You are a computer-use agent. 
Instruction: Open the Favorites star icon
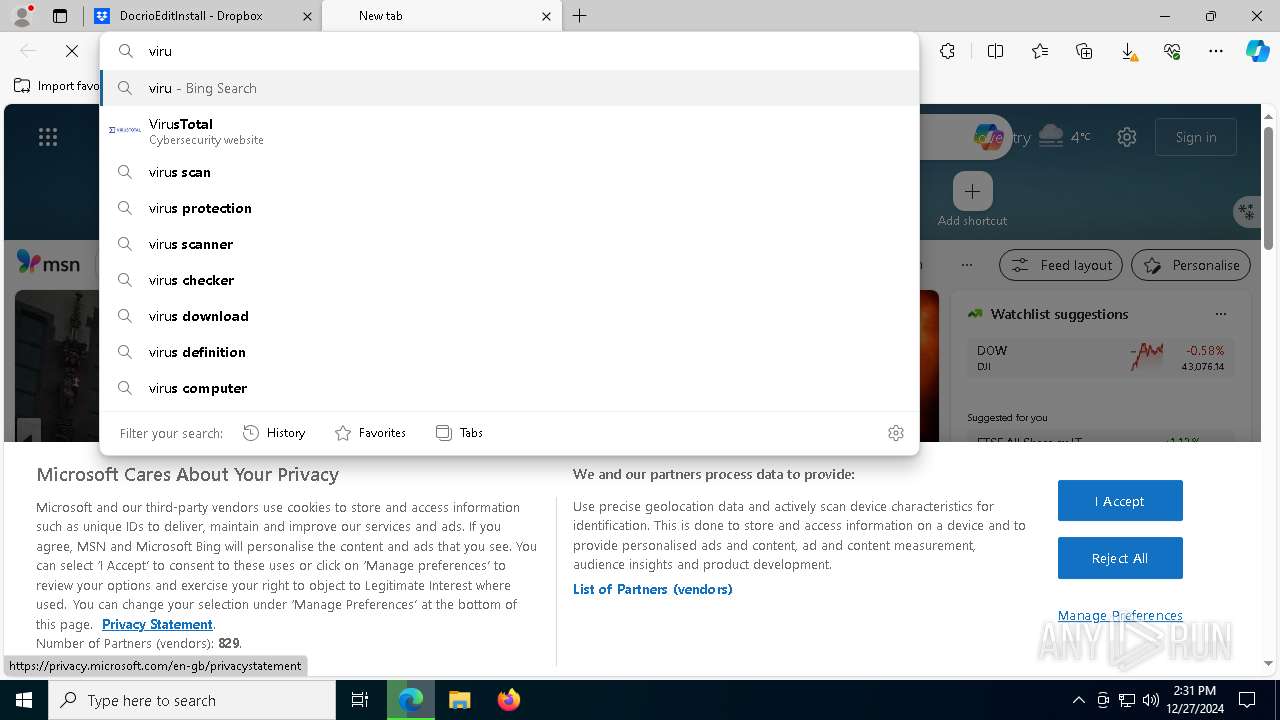(x=1040, y=51)
